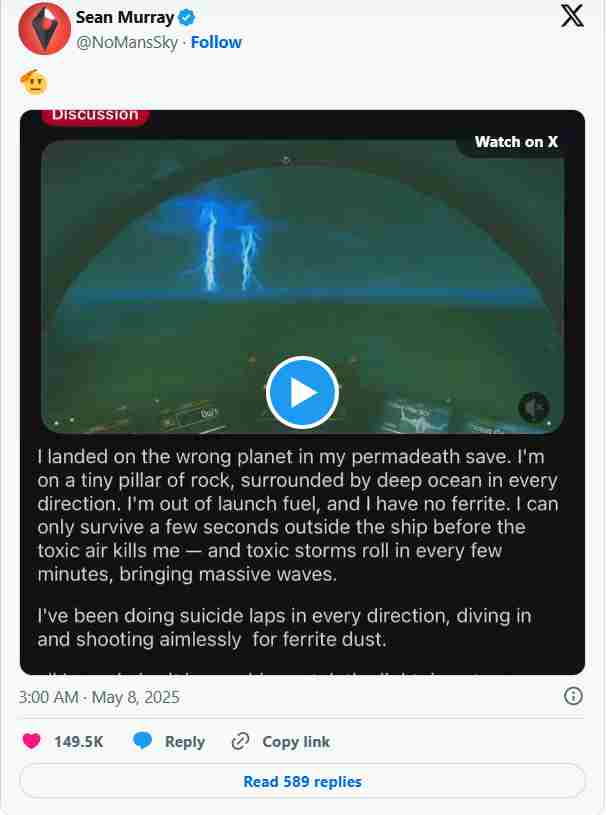This screenshot has width=606, height=815.
Task: Click the Sean Murray display name
Action: tap(125, 18)
